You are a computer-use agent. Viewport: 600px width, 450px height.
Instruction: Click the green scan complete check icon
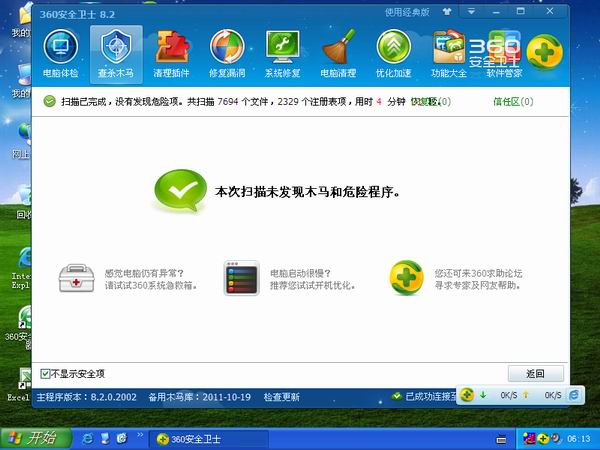(x=49, y=101)
